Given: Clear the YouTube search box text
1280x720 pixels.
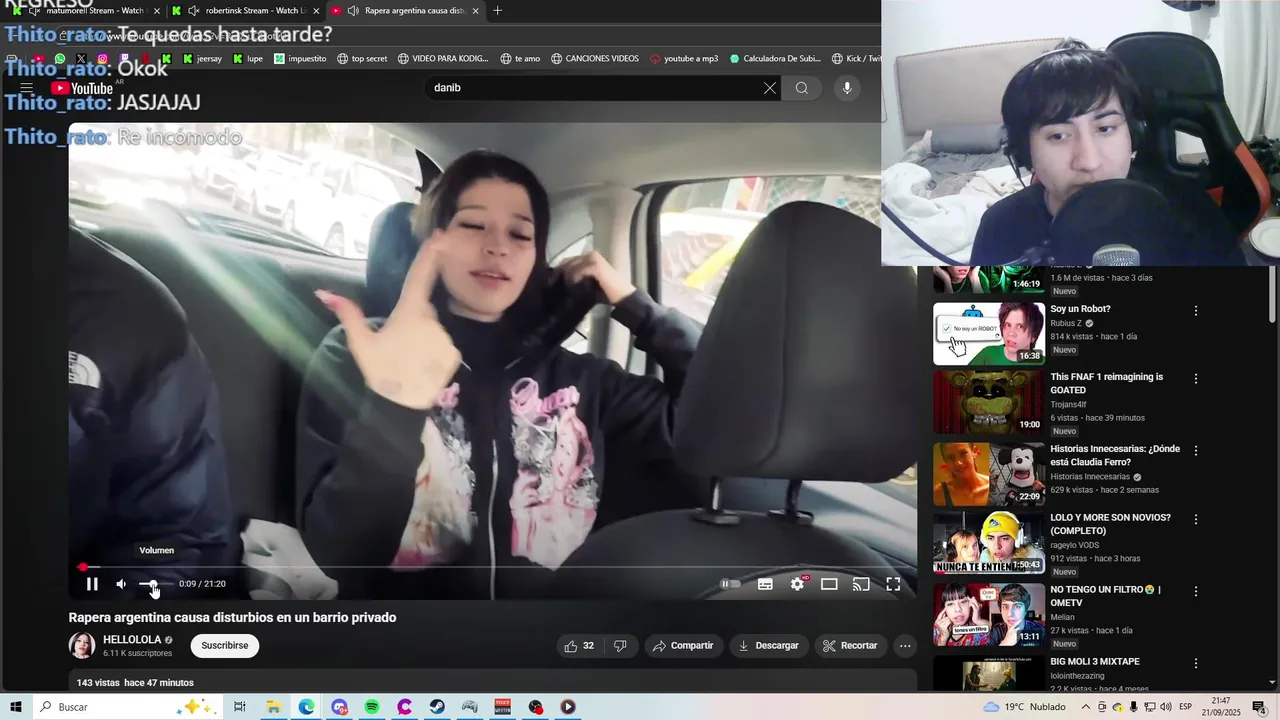Looking at the screenshot, I should coord(770,88).
